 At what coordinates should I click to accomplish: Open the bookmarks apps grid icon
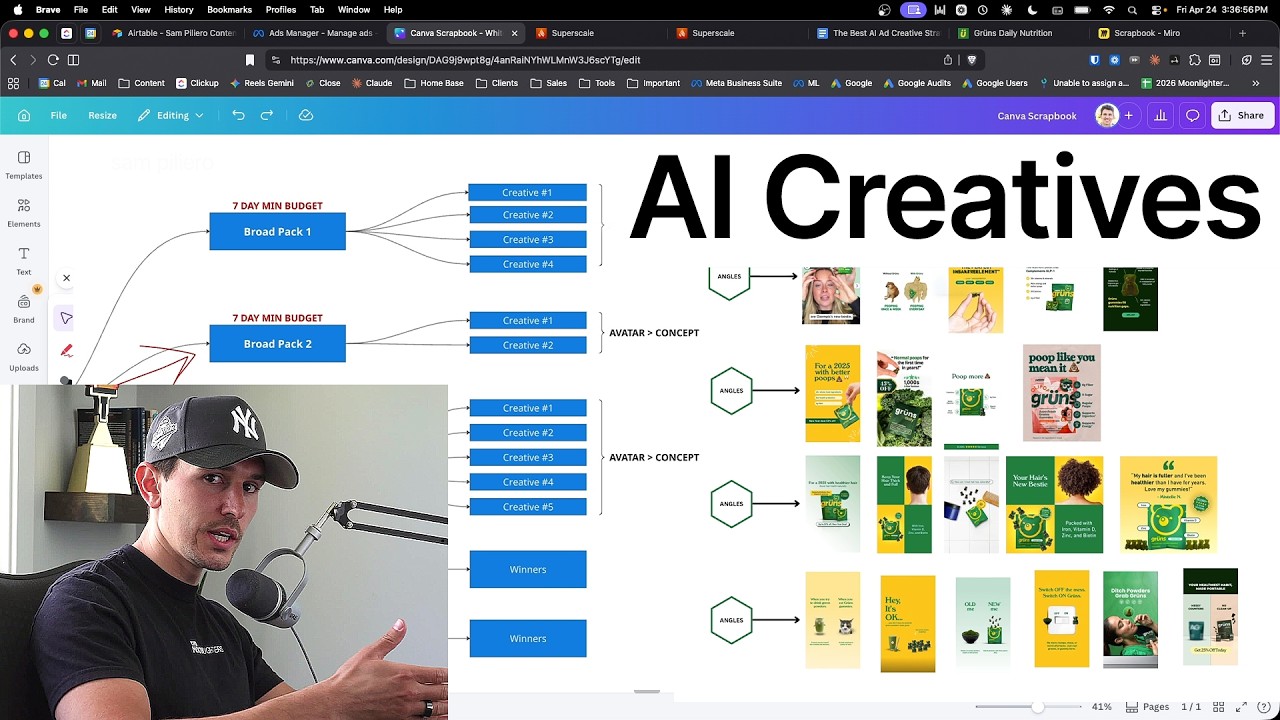coord(13,83)
